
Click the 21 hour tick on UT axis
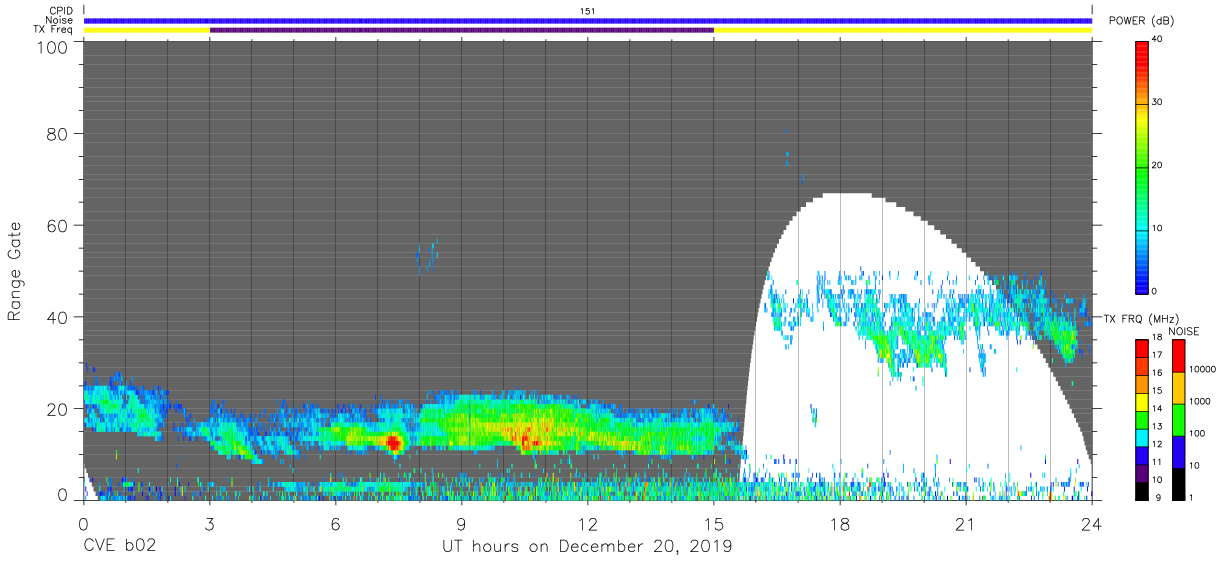(965, 523)
